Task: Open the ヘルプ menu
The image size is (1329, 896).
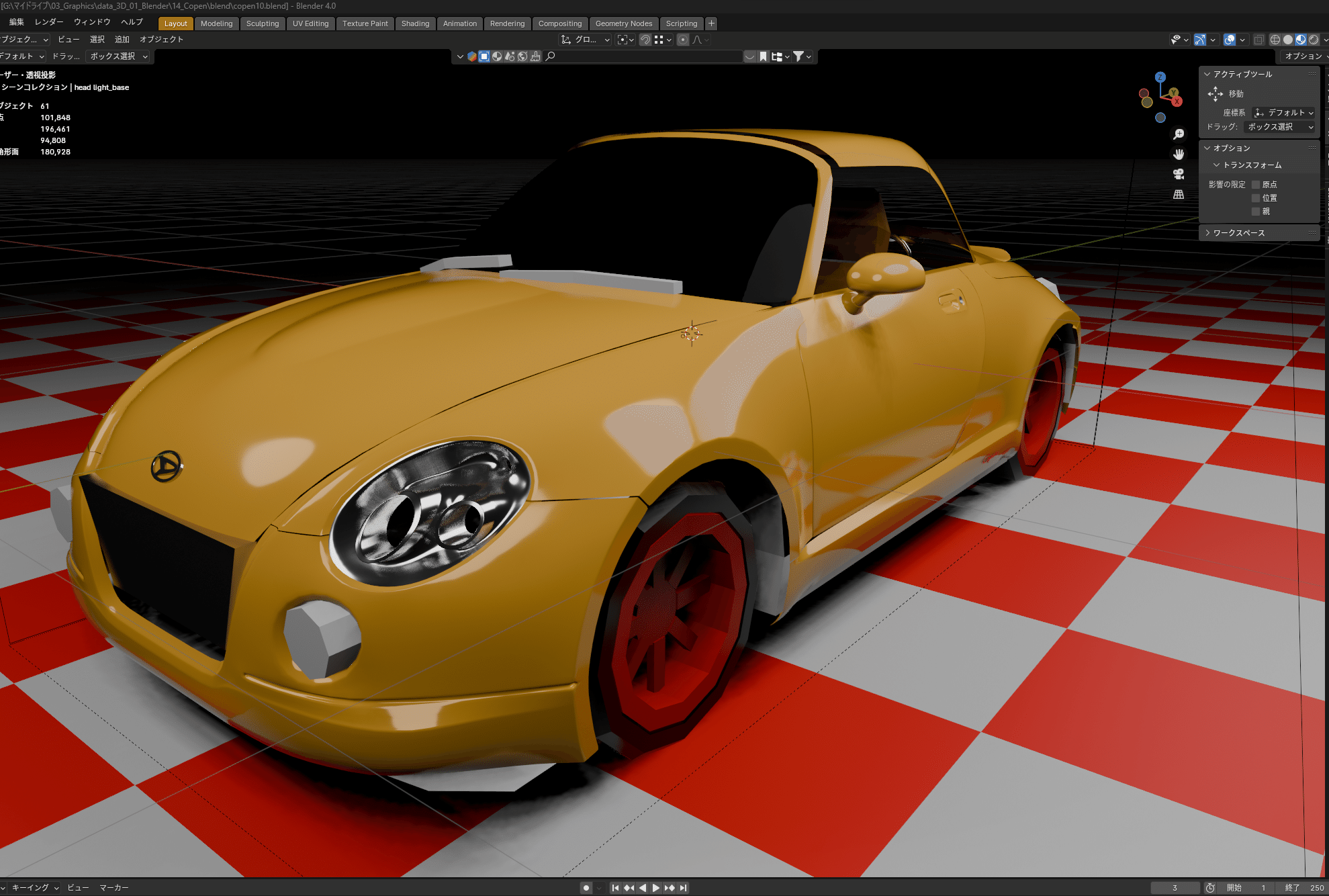Action: [x=132, y=21]
